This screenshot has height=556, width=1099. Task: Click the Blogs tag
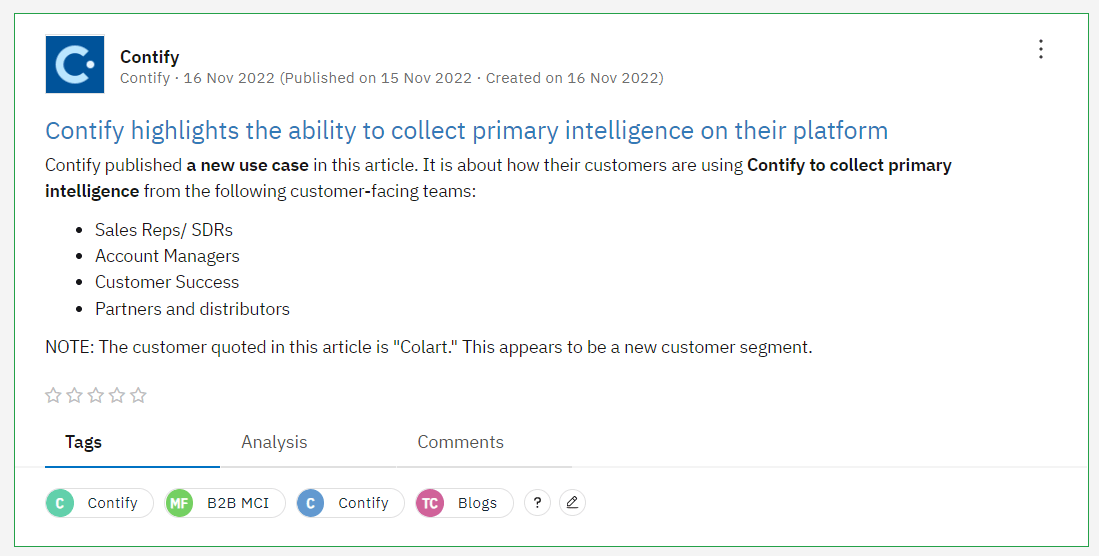coord(465,503)
